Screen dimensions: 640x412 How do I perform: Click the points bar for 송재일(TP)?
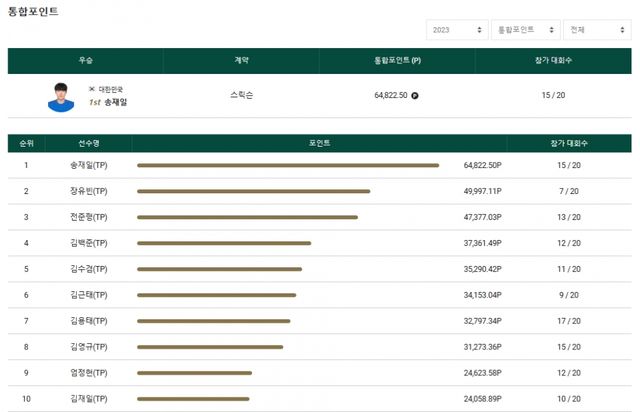tap(288, 165)
